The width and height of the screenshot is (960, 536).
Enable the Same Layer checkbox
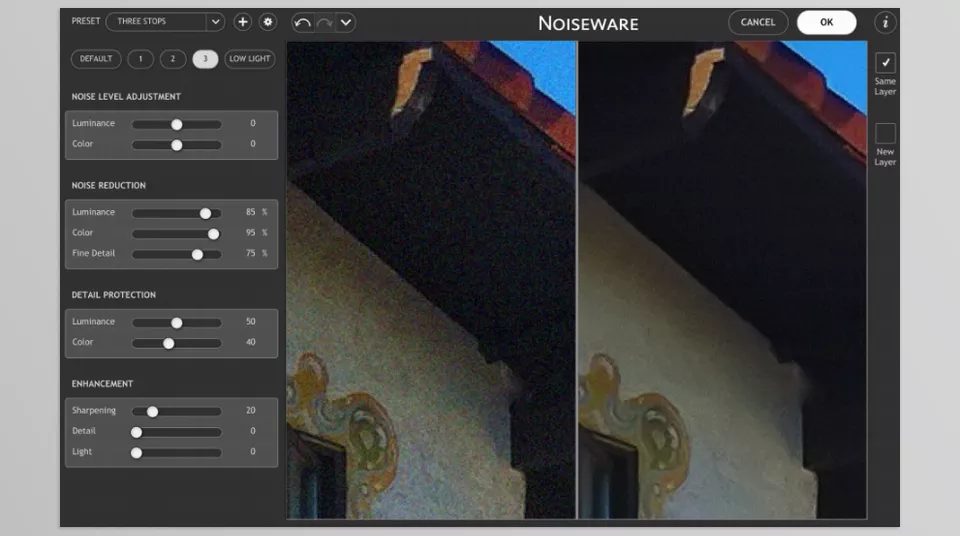point(885,62)
